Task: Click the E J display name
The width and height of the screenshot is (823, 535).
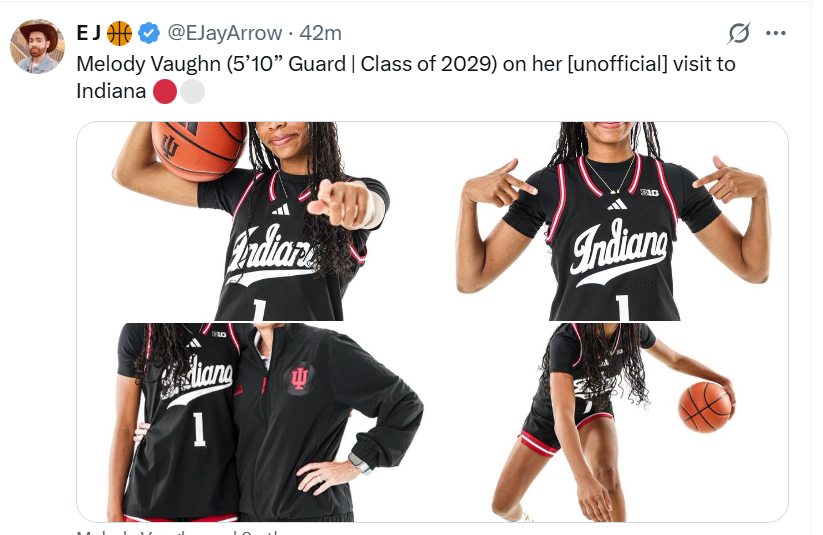Action: point(89,33)
